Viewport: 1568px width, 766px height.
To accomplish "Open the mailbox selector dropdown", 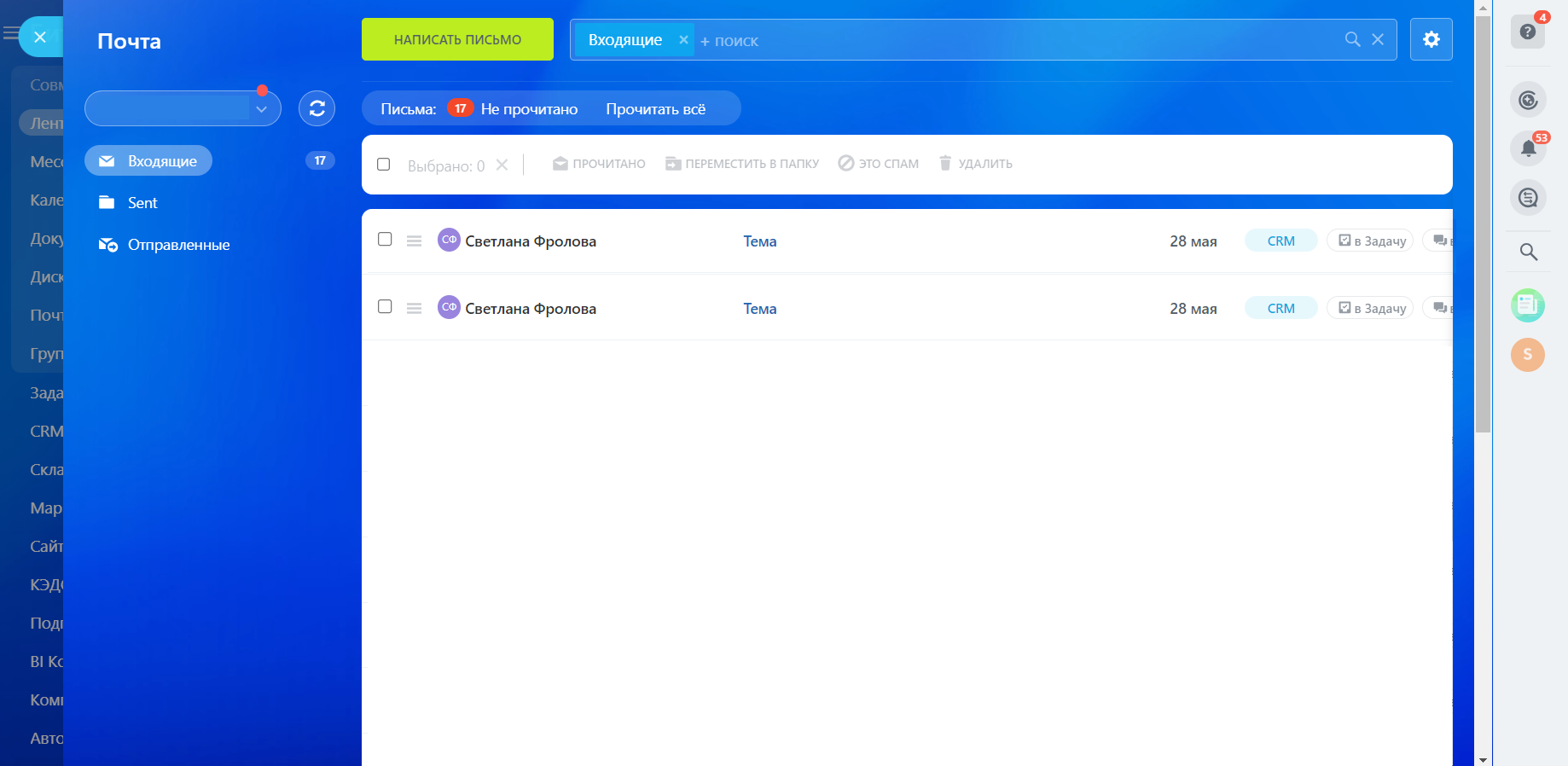I will coord(183,108).
